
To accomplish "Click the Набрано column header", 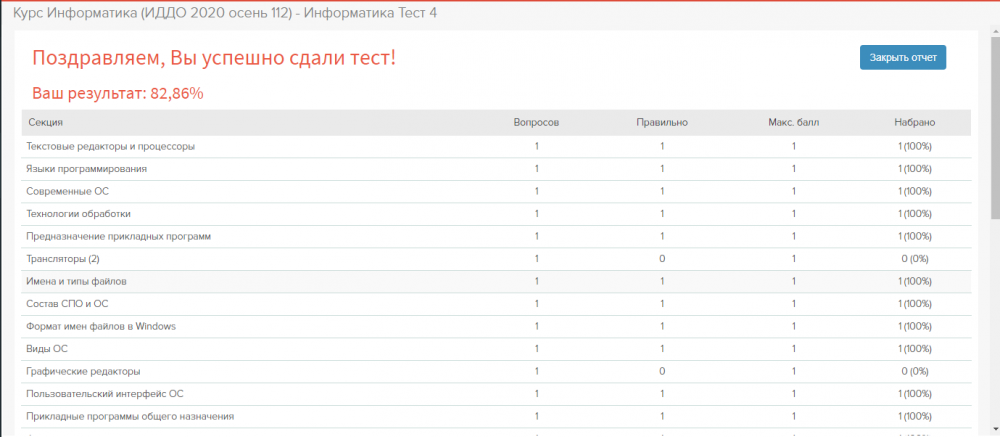I will tap(915, 122).
